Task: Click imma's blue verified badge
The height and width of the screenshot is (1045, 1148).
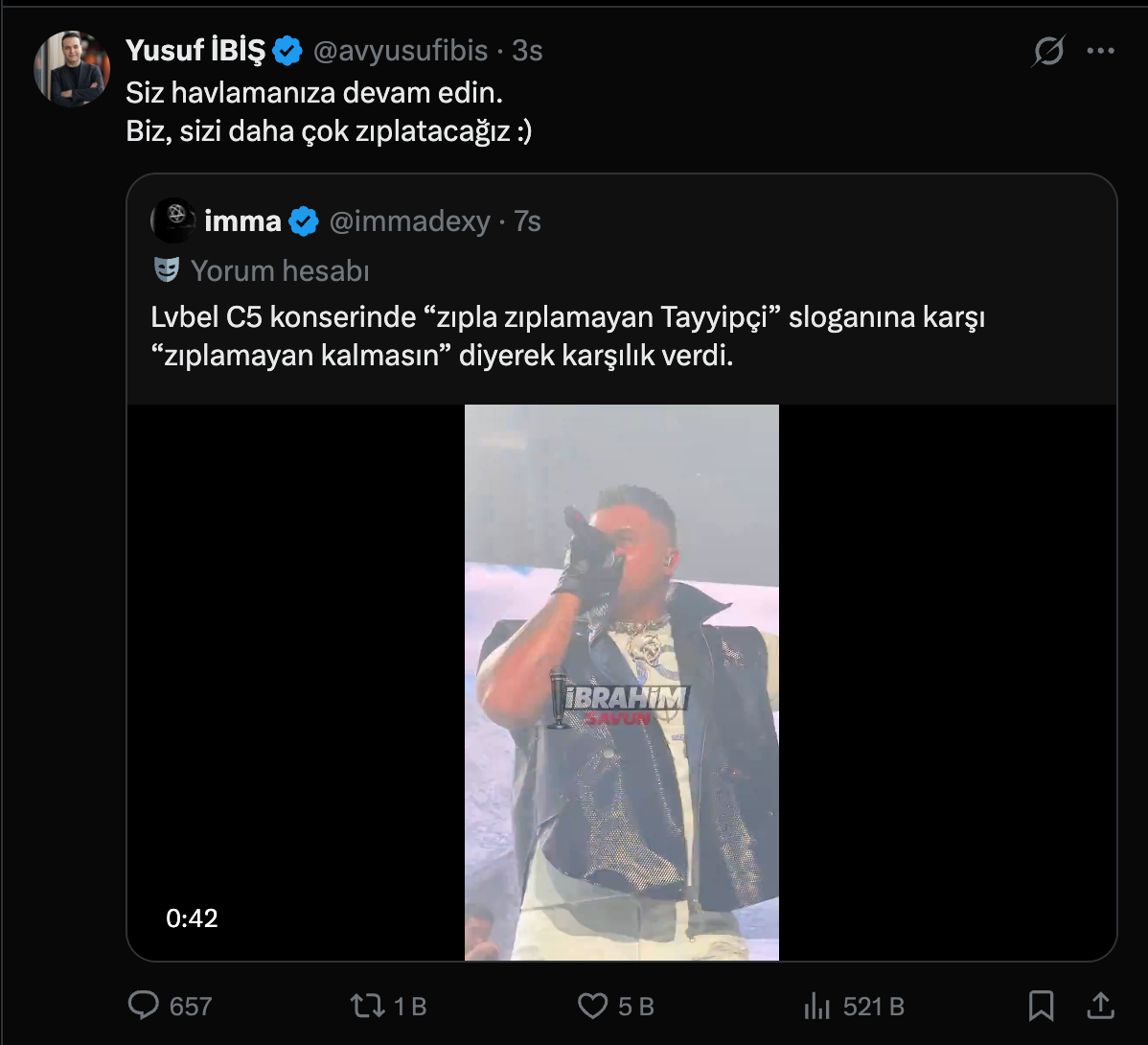Action: coord(304,221)
